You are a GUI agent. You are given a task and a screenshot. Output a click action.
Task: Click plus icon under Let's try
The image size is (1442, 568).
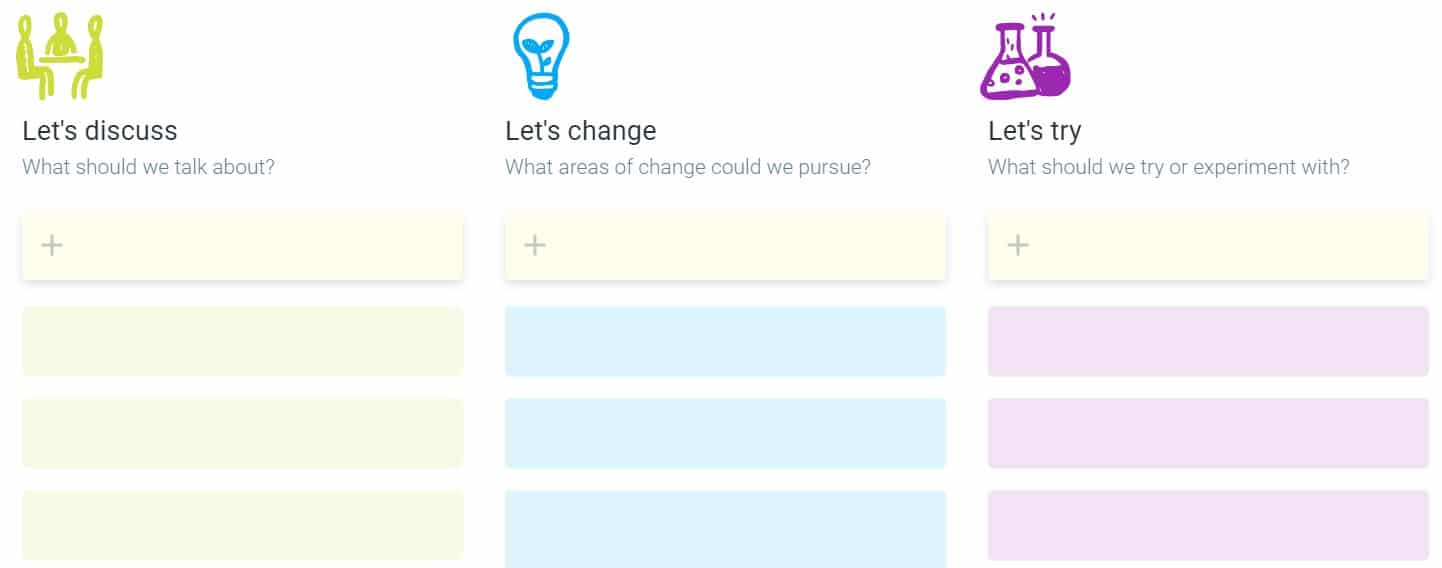pyautogui.click(x=1018, y=245)
